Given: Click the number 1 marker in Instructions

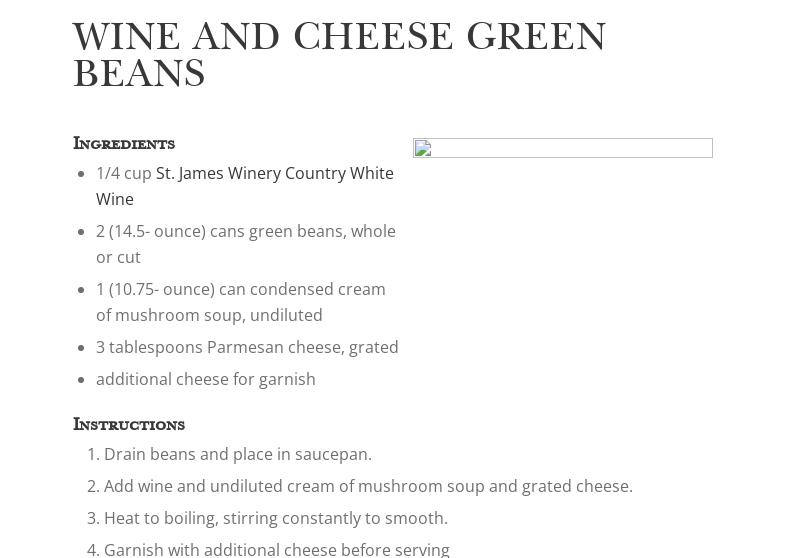Looking at the screenshot, I should (x=92, y=454).
